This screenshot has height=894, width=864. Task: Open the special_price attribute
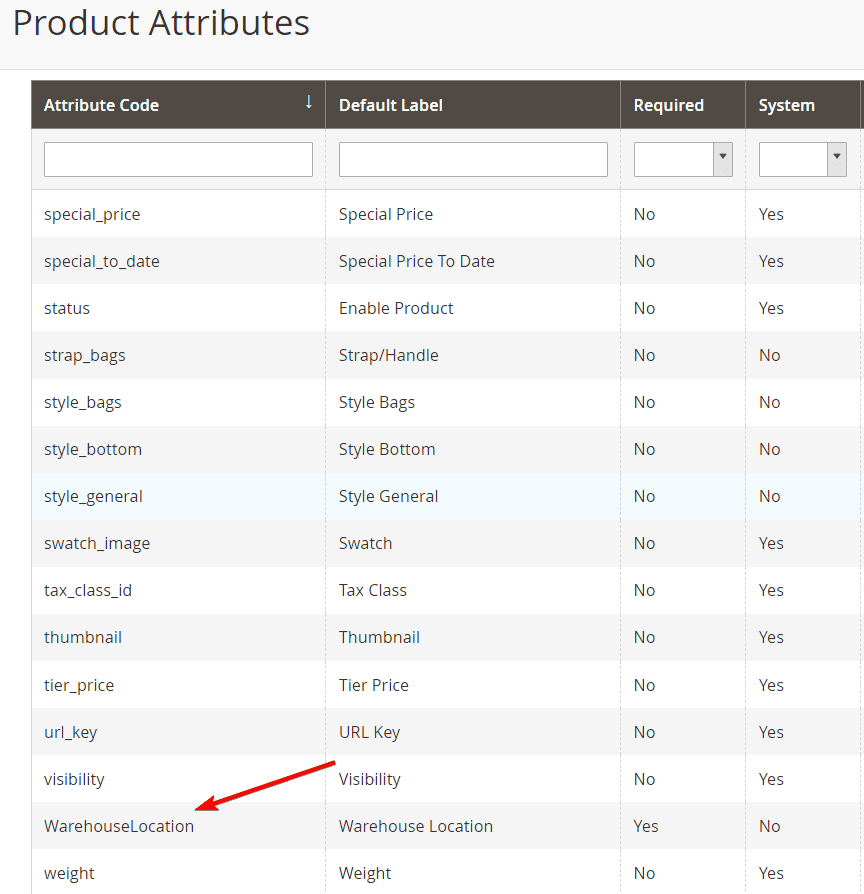91,214
